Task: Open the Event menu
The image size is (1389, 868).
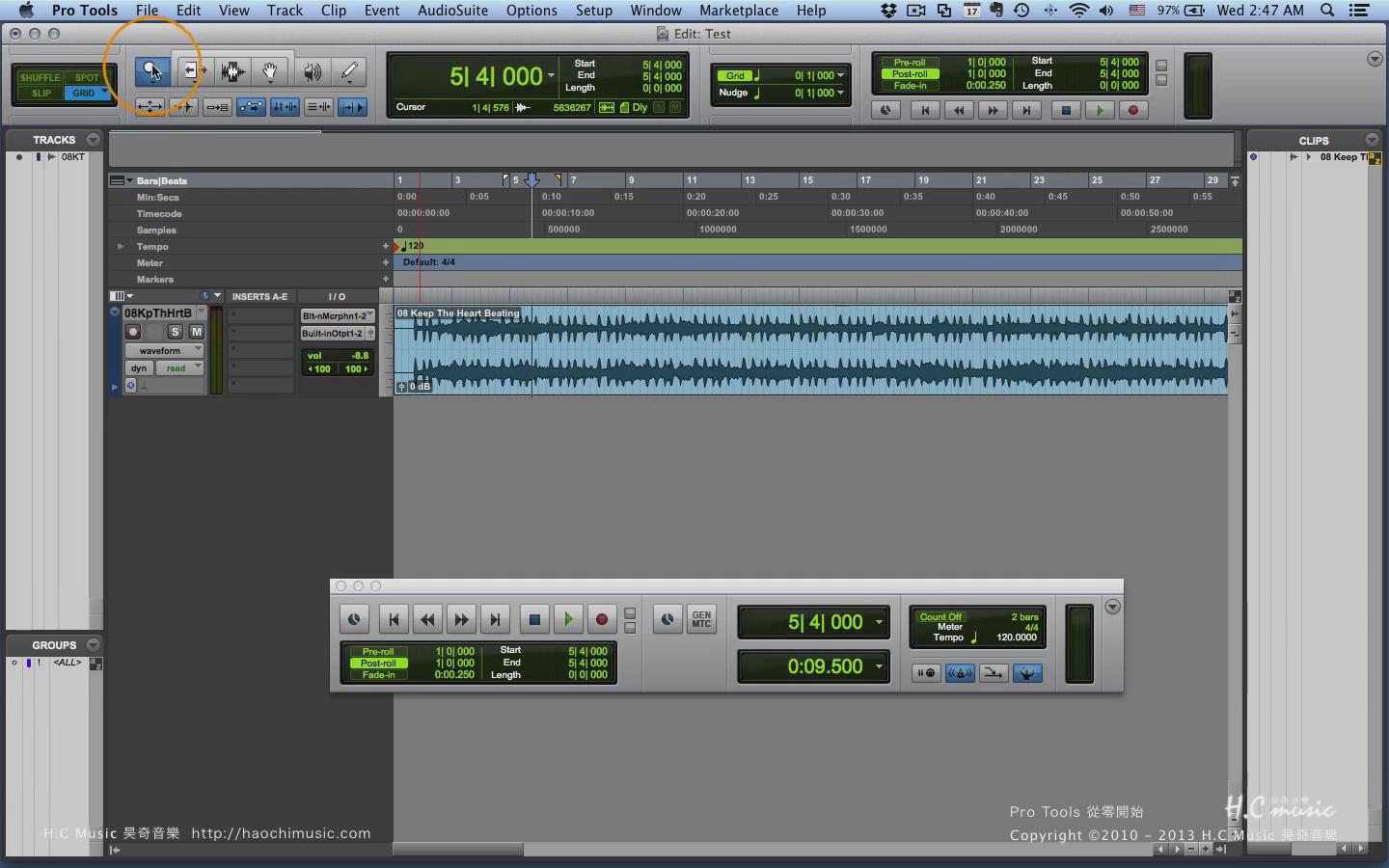Action: point(382,11)
